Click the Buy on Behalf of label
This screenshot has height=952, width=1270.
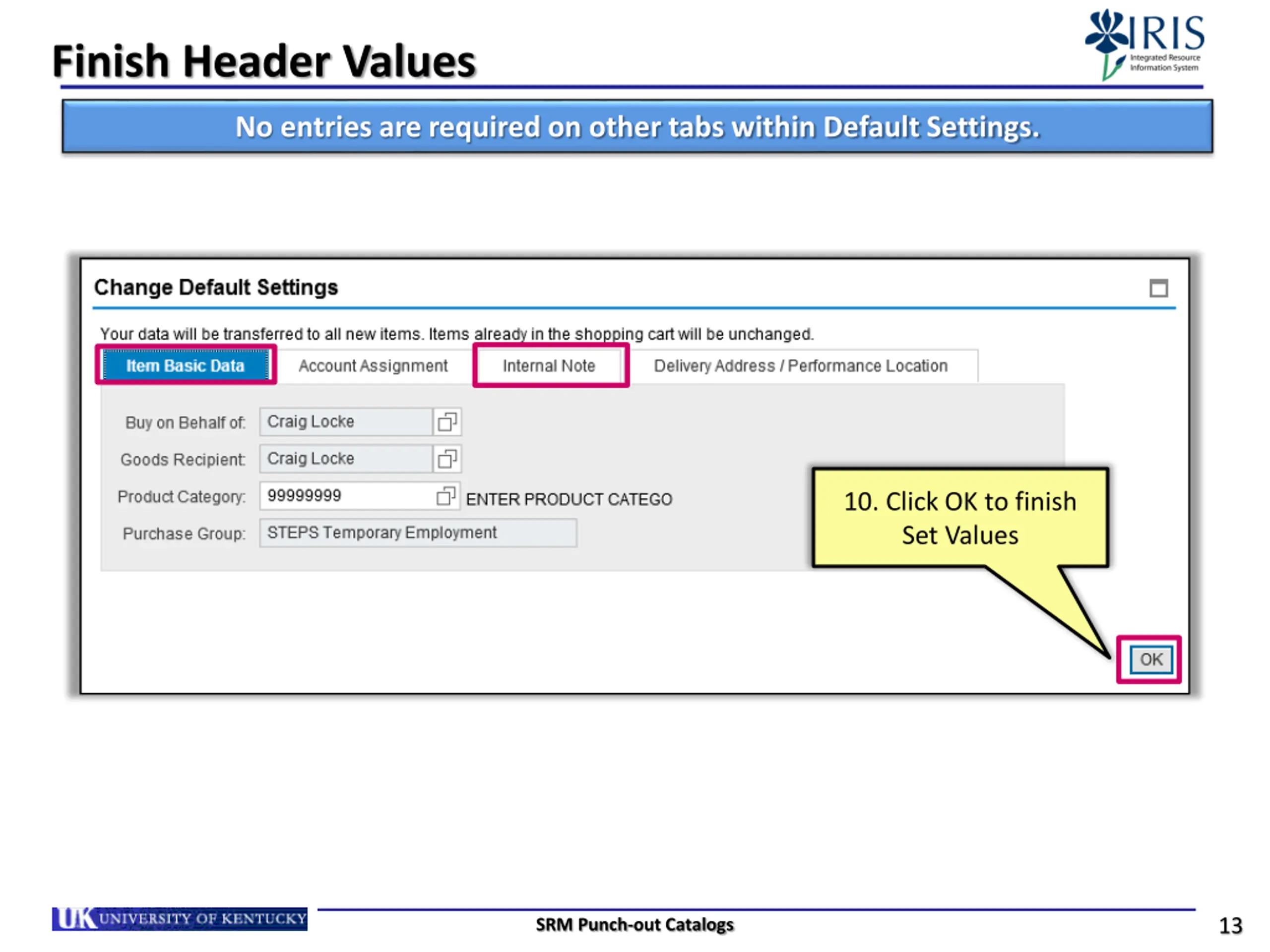point(186,423)
